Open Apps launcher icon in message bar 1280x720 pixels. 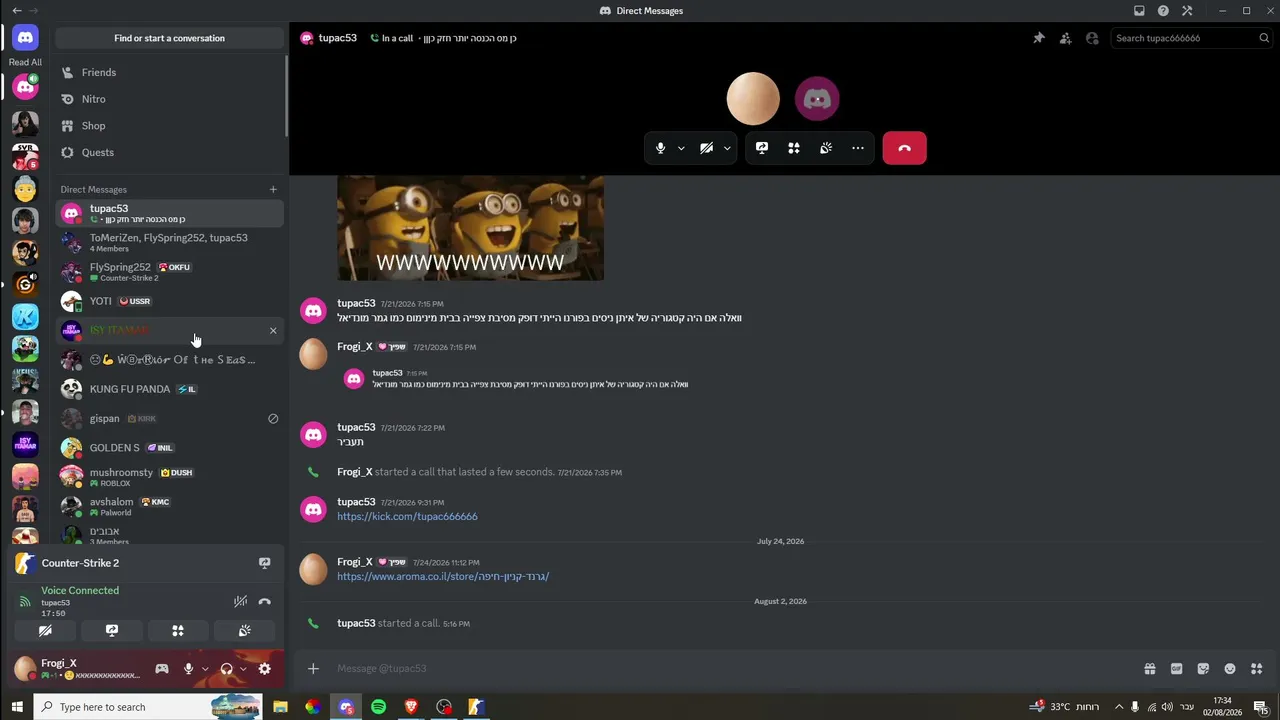point(1257,668)
